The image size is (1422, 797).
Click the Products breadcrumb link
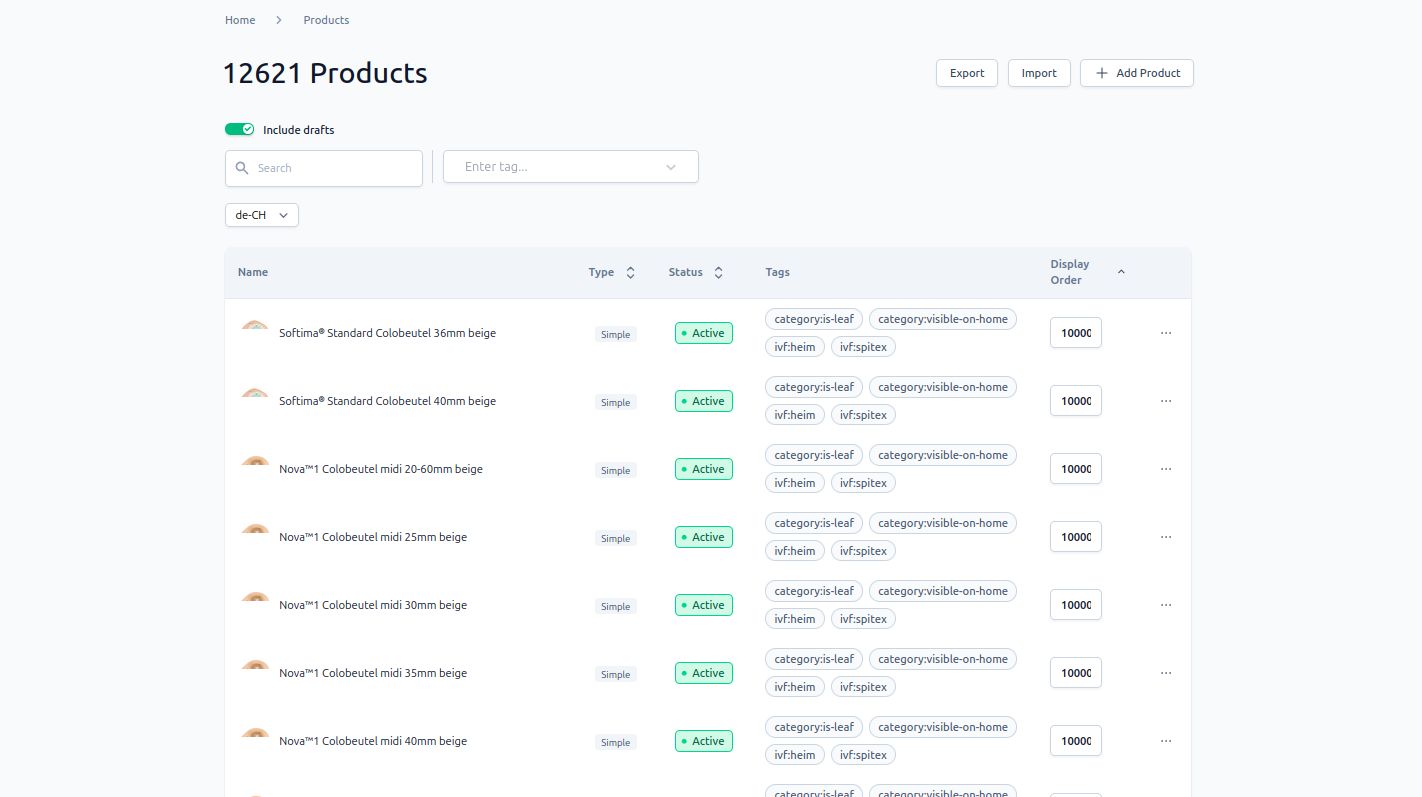tap(327, 20)
